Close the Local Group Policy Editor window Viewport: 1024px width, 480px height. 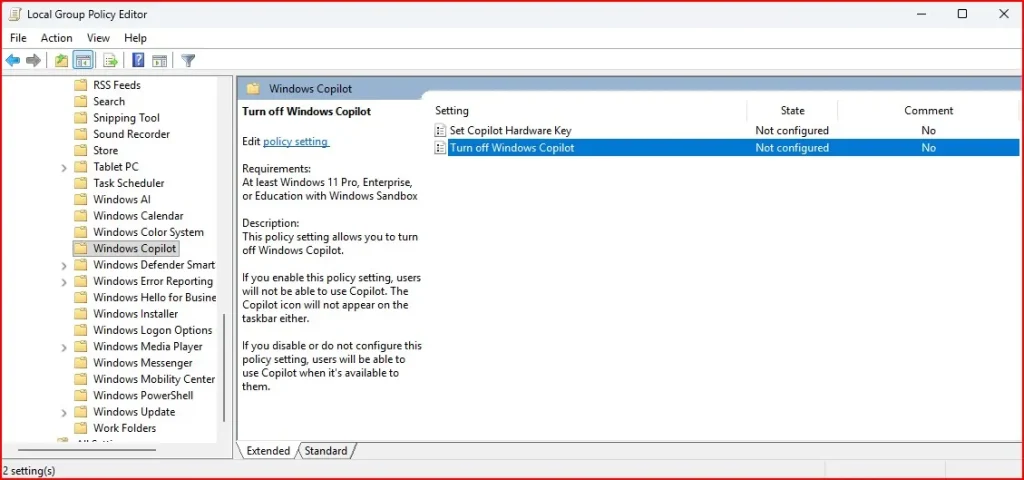coord(1004,14)
